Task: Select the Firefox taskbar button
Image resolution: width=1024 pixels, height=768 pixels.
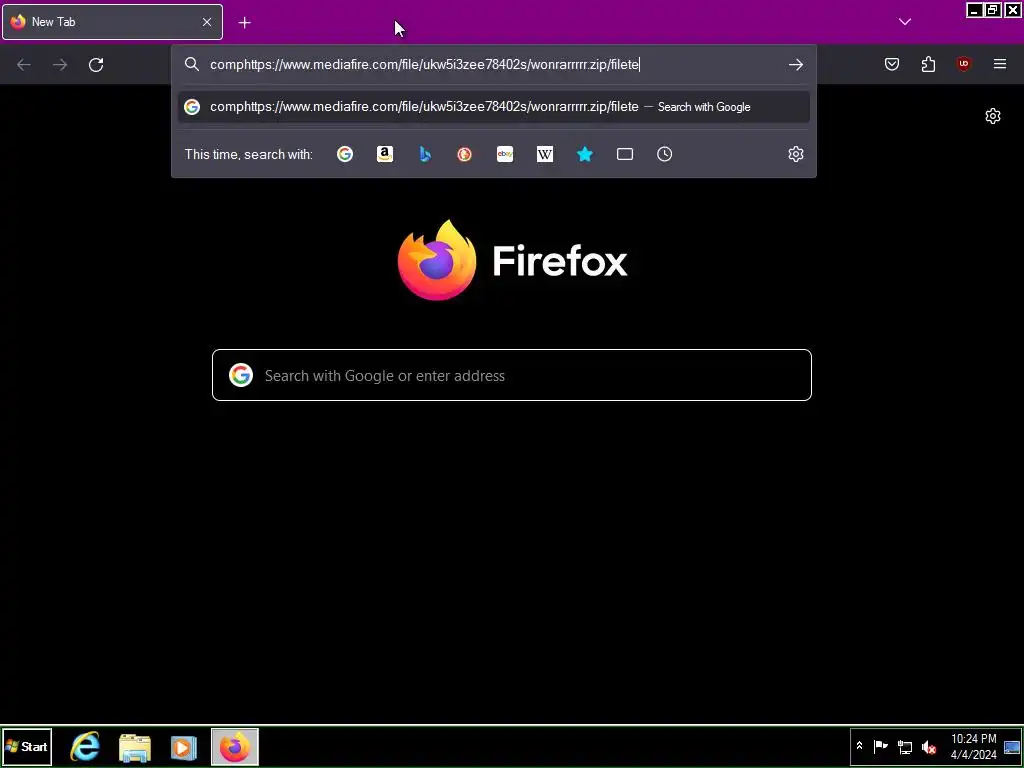Action: (x=235, y=746)
